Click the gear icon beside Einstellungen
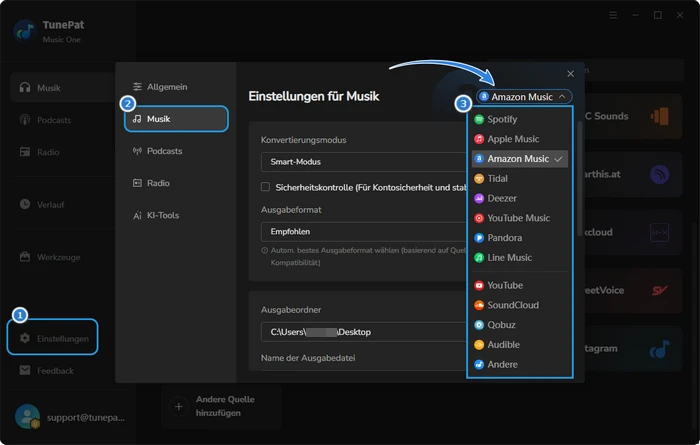Viewport: 700px width, 445px height. click(x=25, y=338)
